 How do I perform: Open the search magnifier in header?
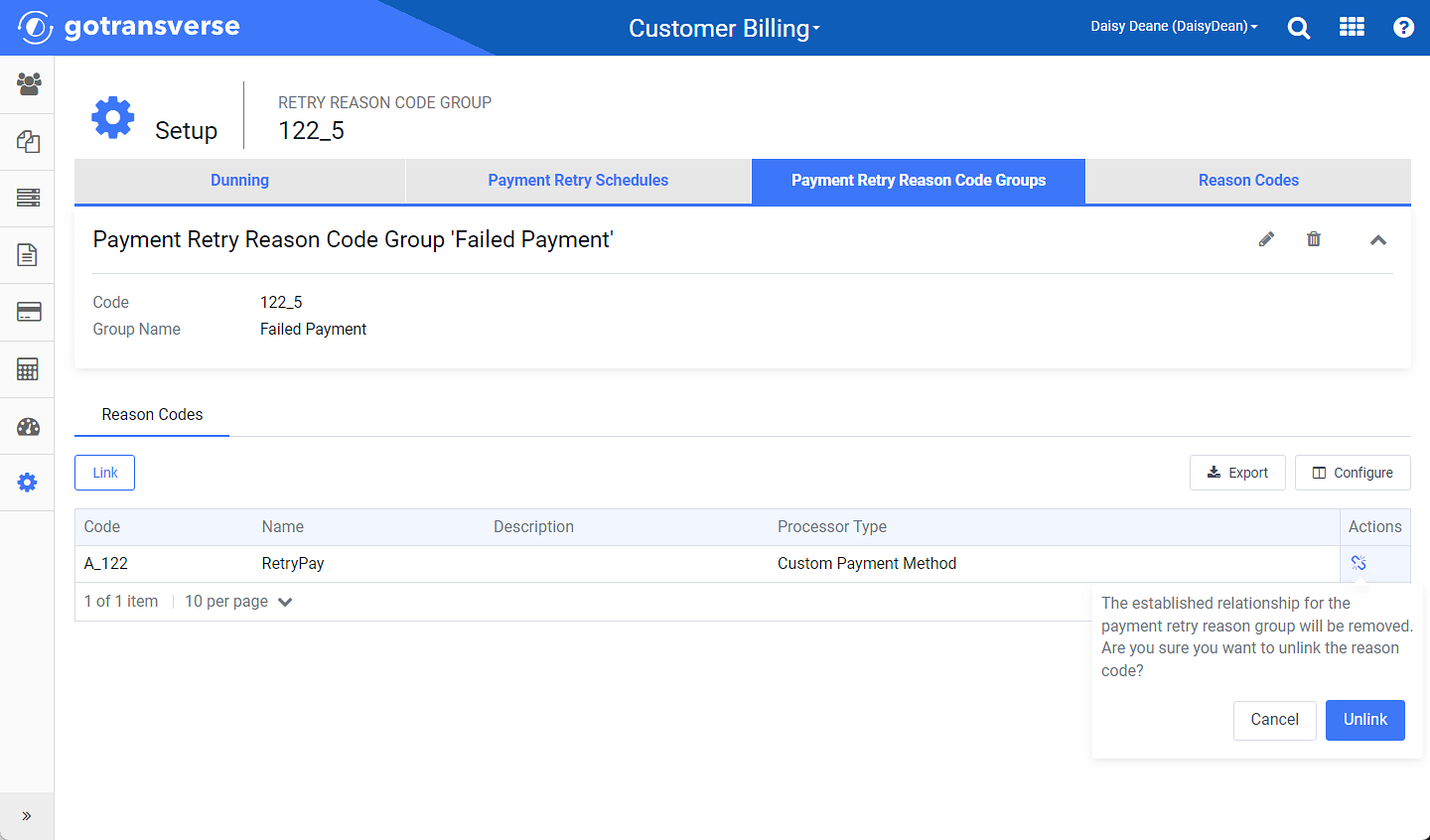tap(1299, 28)
